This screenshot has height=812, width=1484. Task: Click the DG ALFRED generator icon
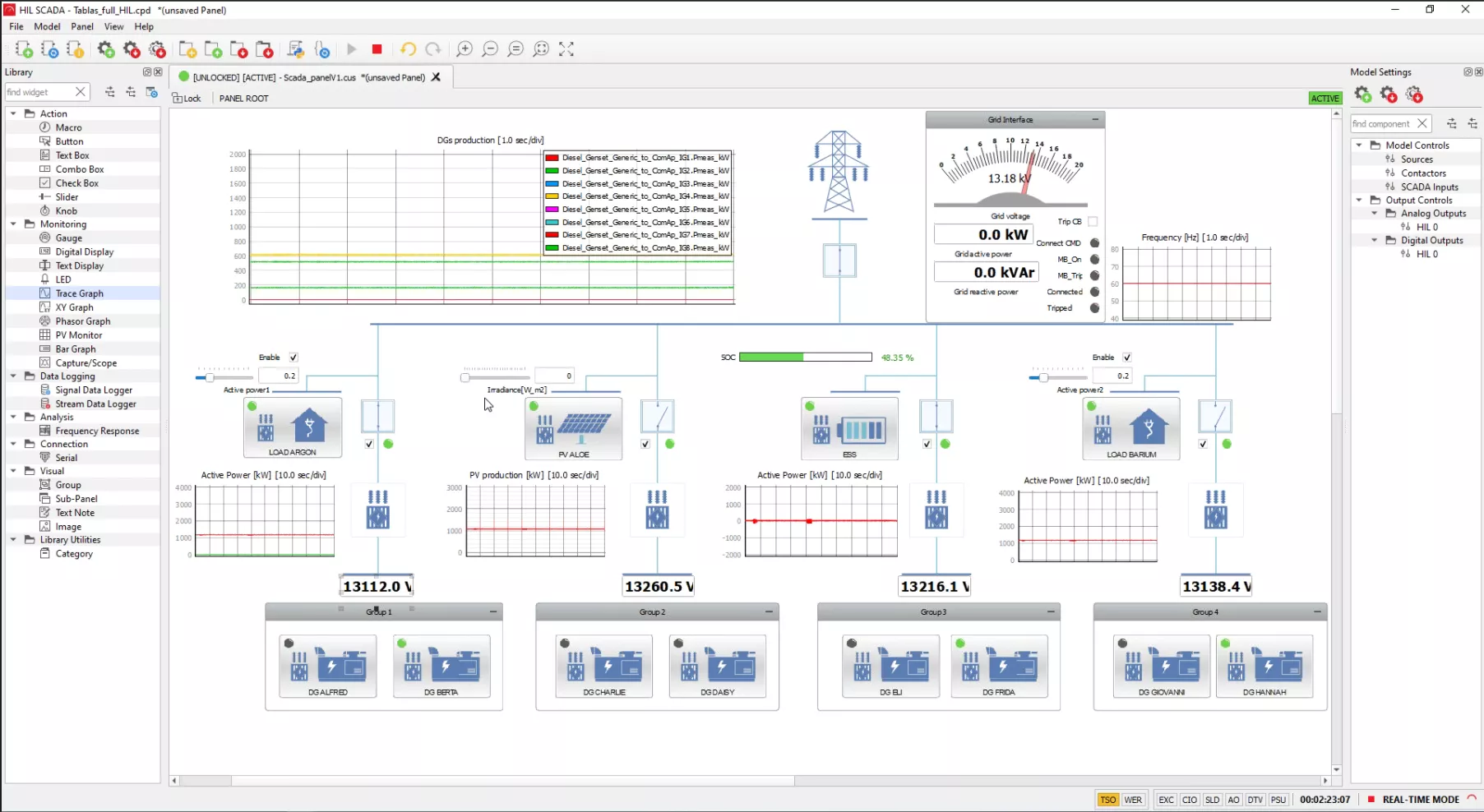(328, 666)
